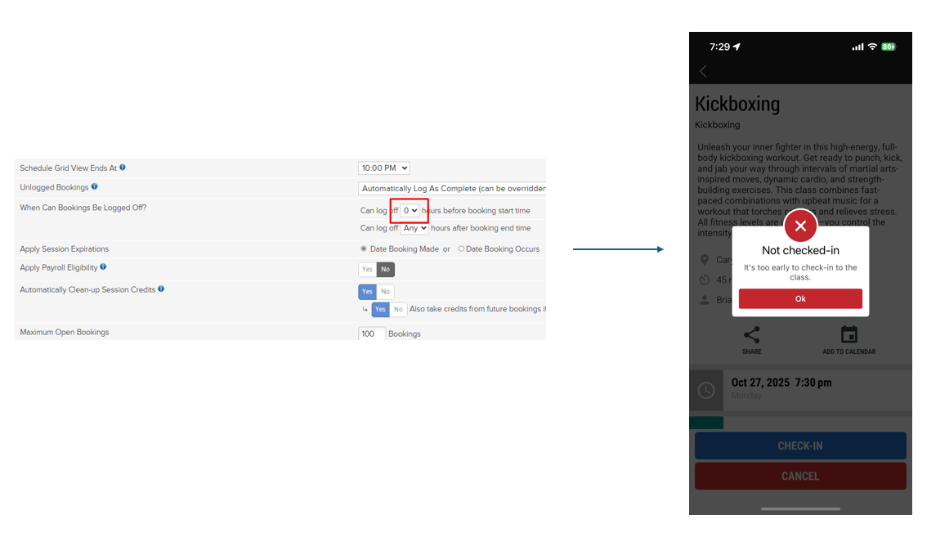936x546 pixels.
Task: Click the Maximum Open Bookings input field
Action: coord(372,334)
